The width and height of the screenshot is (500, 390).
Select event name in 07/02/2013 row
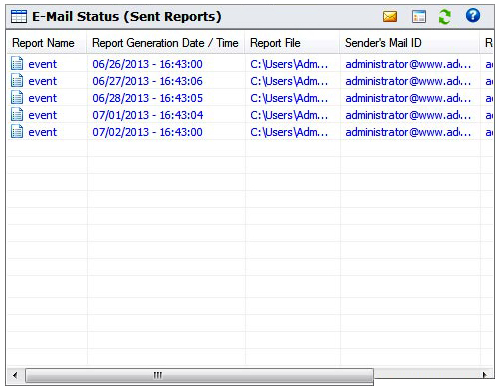click(43, 132)
